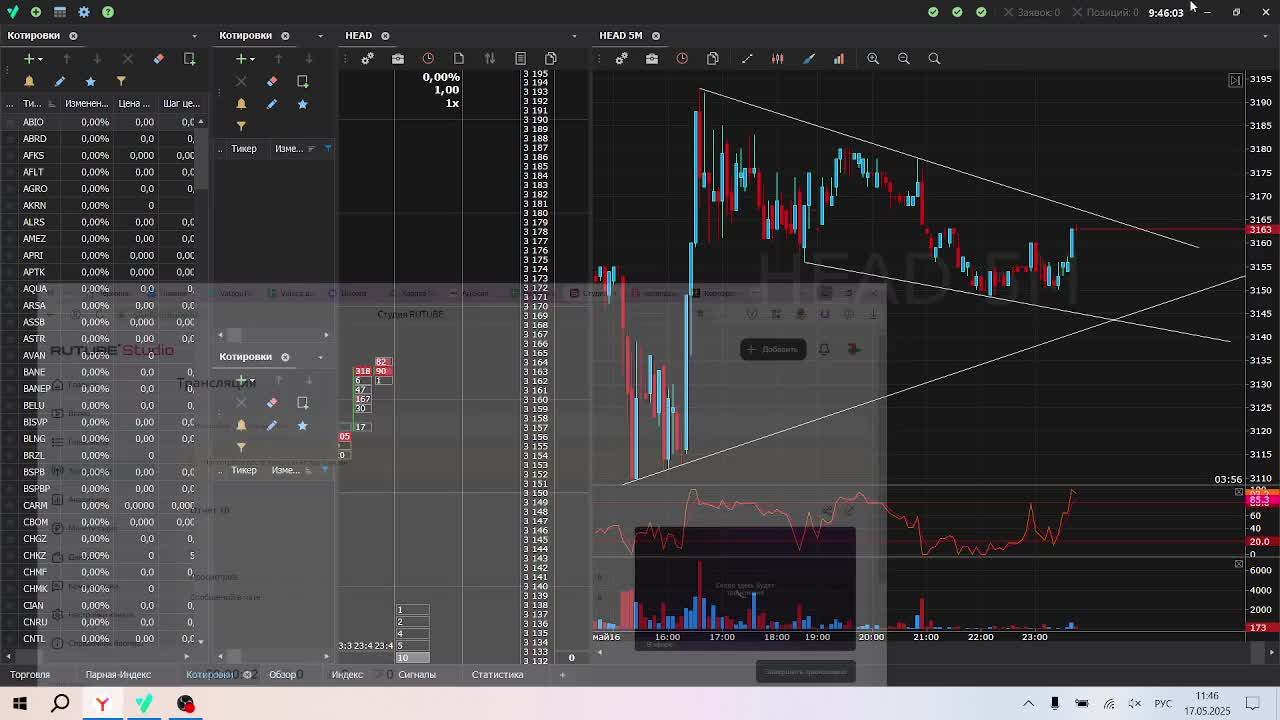The image size is (1280, 720).
Task: Click the green add-window plus icon
Action: (36, 12)
